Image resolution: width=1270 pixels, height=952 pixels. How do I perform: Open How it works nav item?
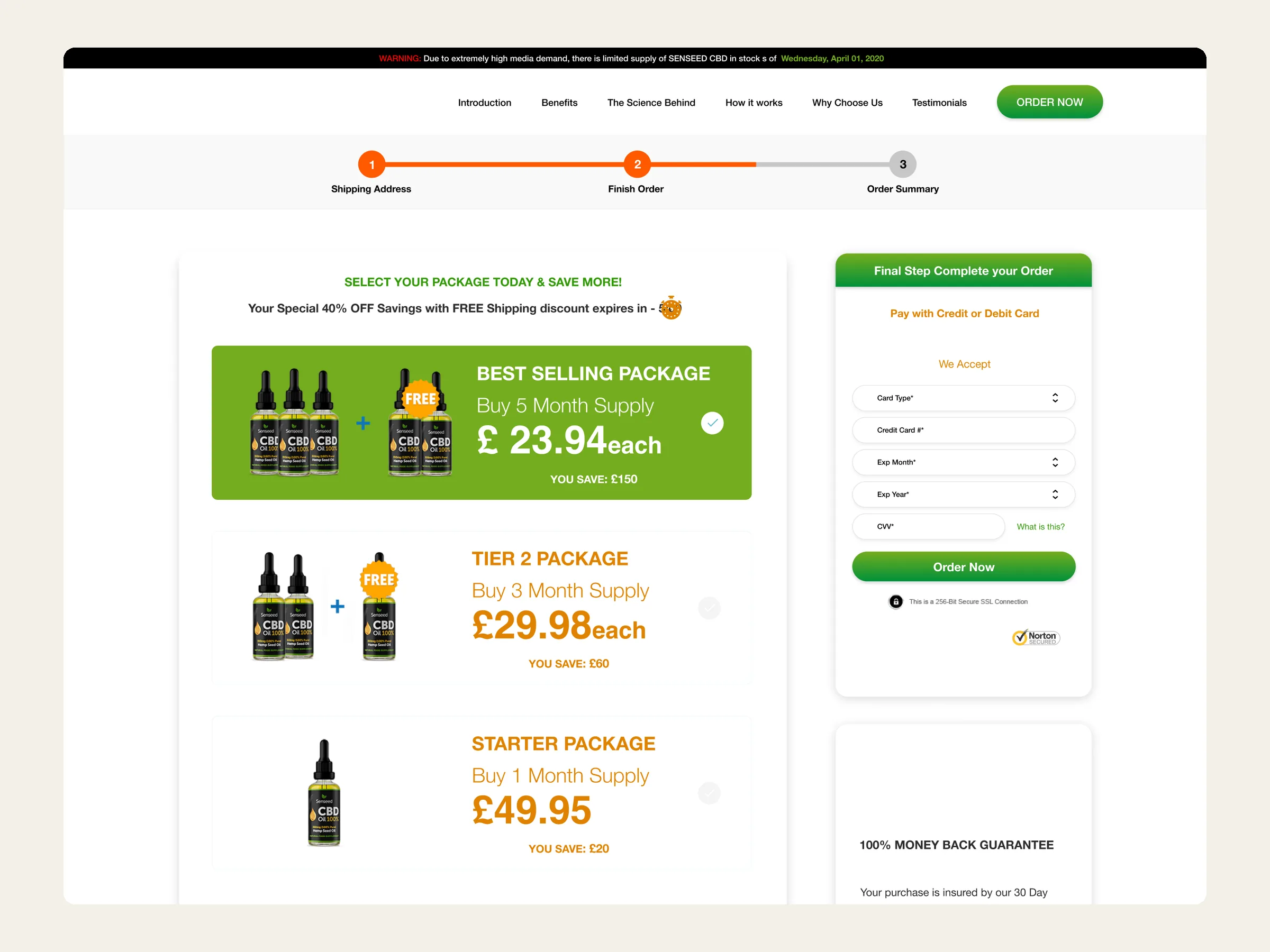pos(754,103)
